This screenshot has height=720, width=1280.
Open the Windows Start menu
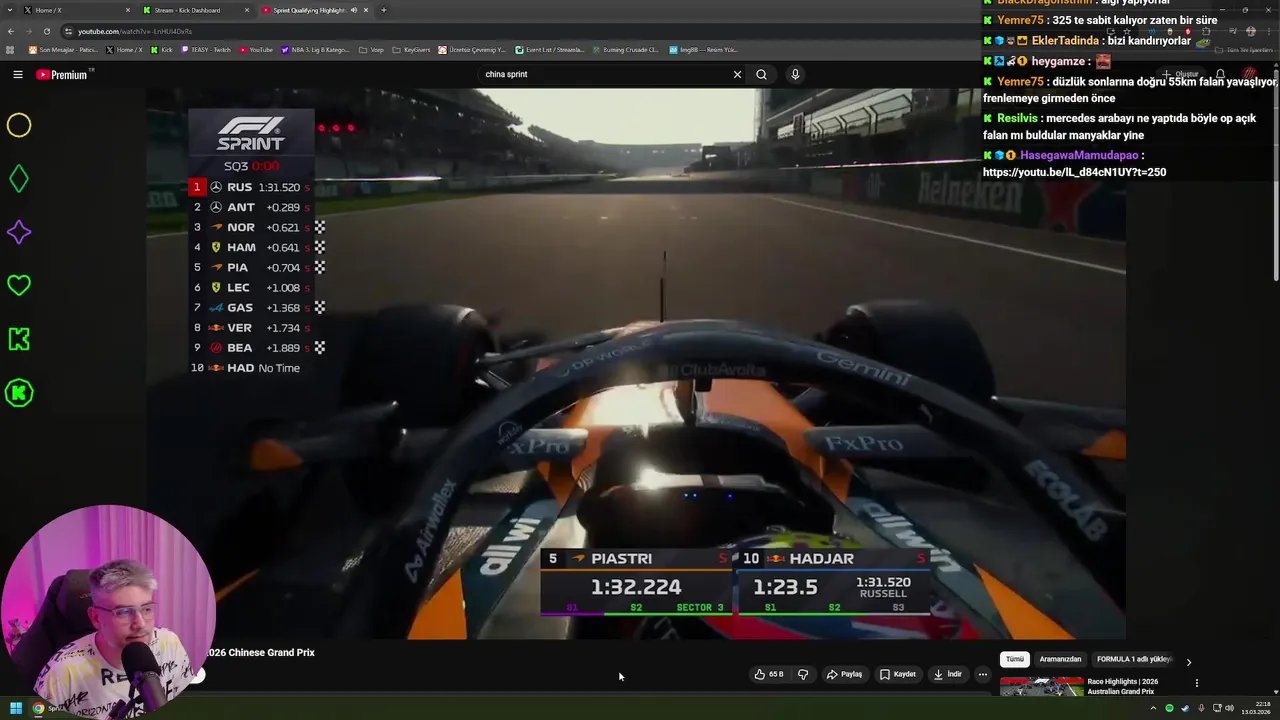coord(16,708)
